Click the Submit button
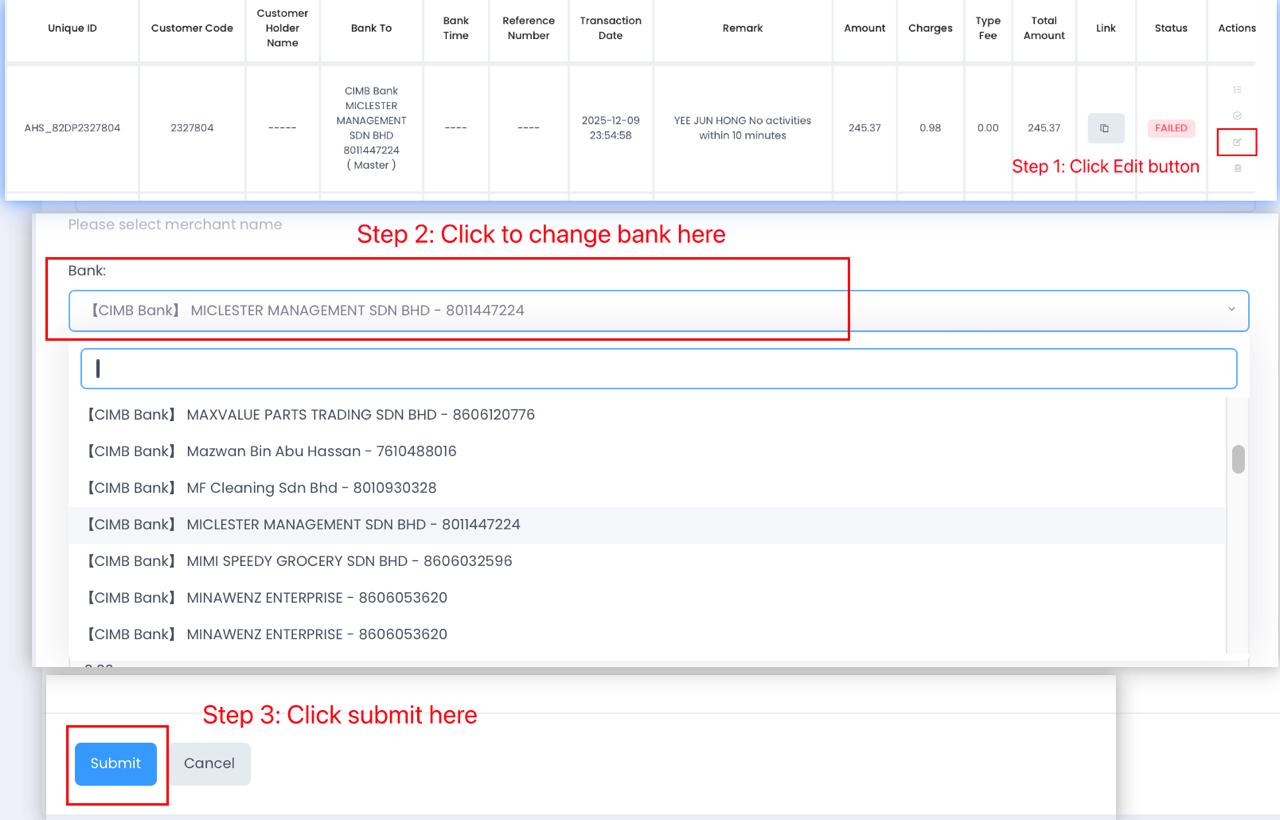This screenshot has height=820, width=1280. 116,764
